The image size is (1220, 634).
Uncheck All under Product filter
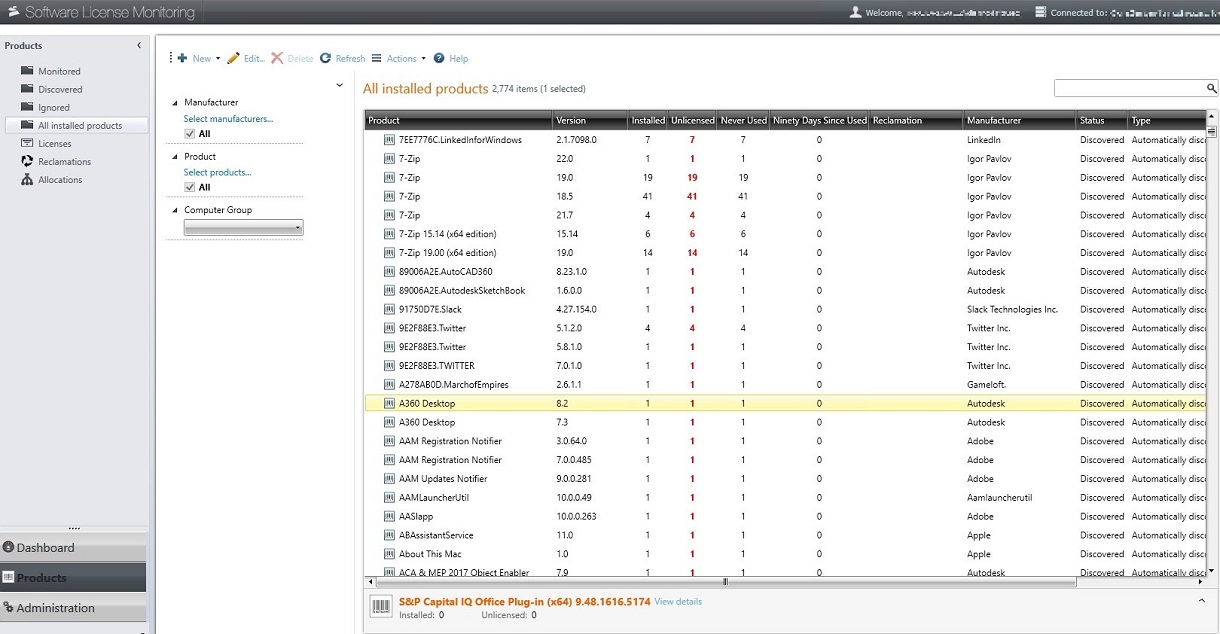click(x=190, y=186)
